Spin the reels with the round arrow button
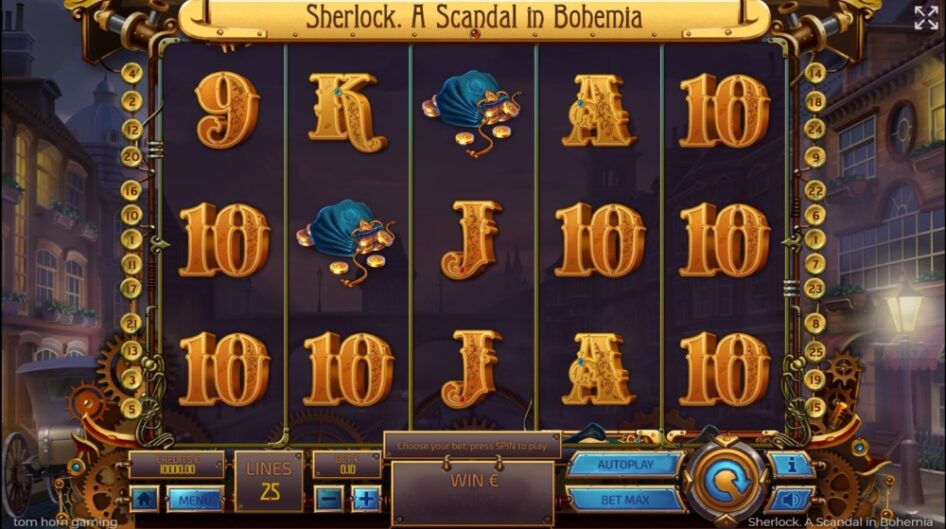Image resolution: width=946 pixels, height=529 pixels. pyautogui.click(x=726, y=481)
